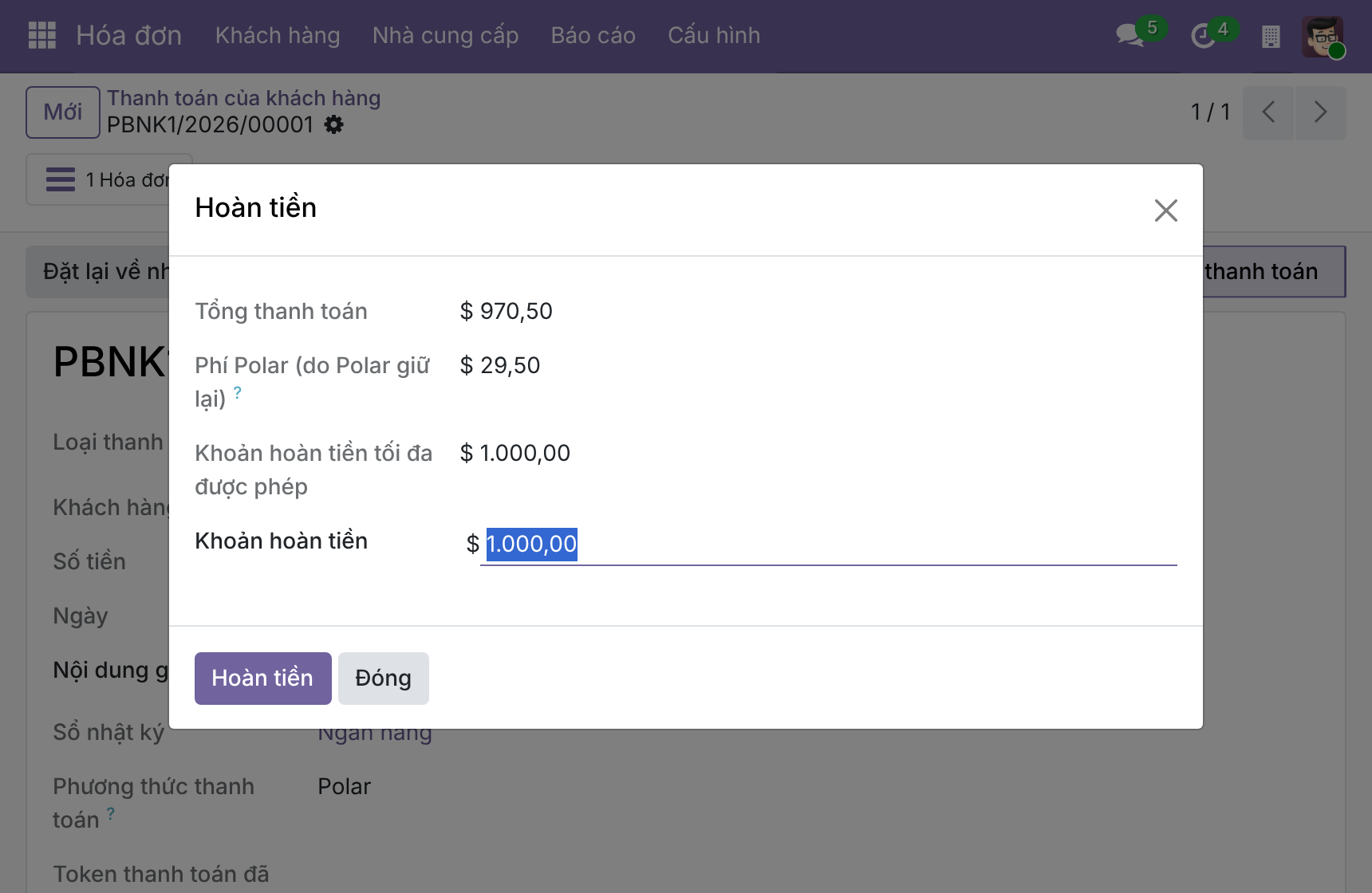1372x893 pixels.
Task: Click the Đóng button
Action: click(384, 678)
